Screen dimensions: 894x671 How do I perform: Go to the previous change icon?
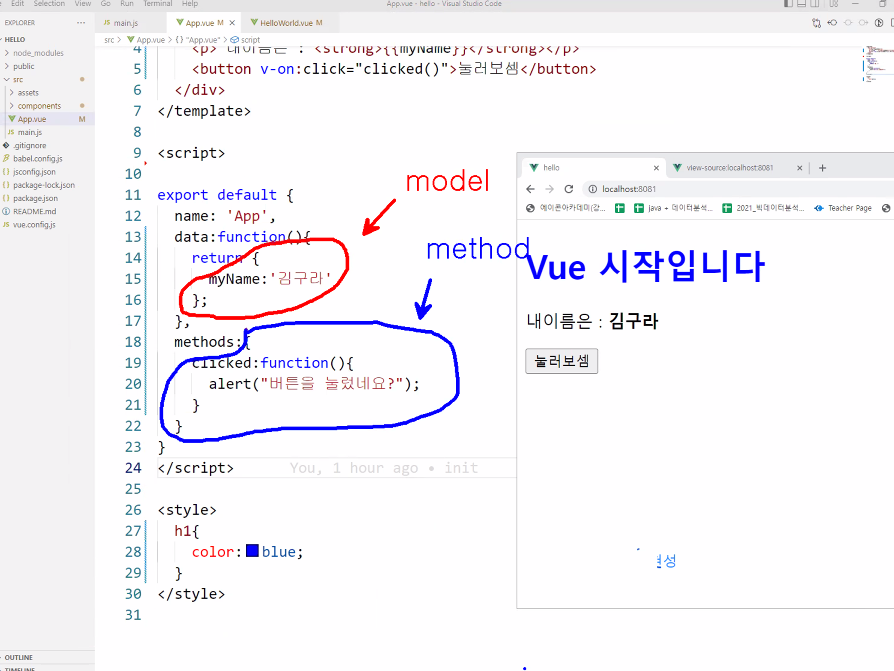832,23
